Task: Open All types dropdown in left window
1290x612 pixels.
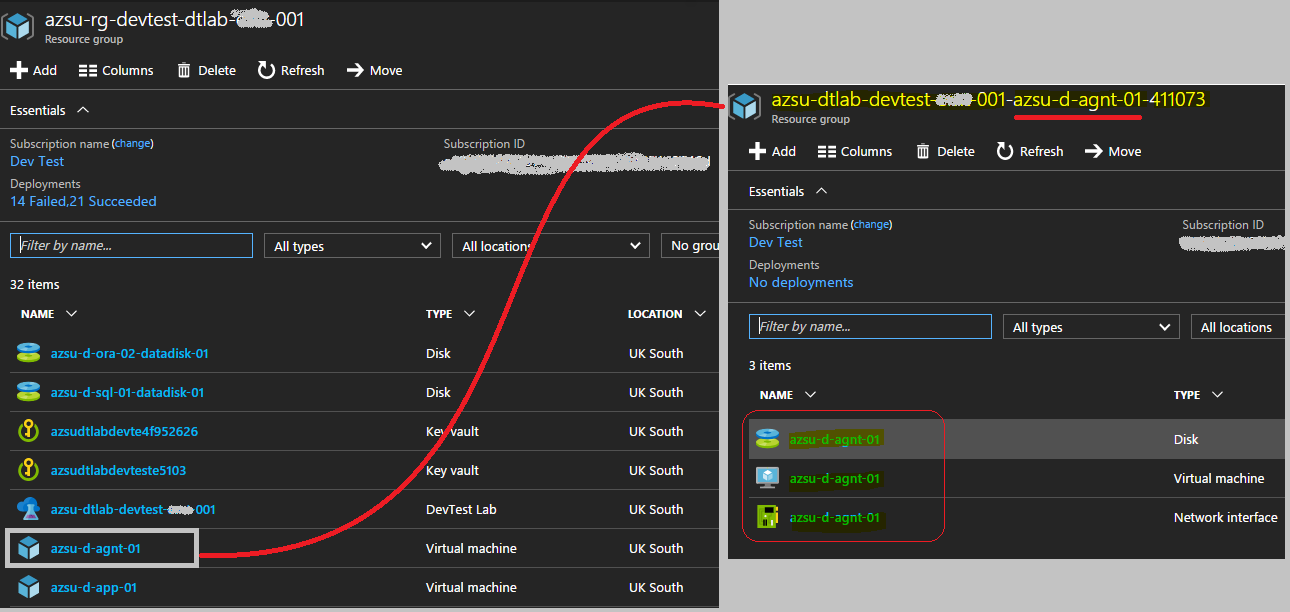Action: coord(352,246)
